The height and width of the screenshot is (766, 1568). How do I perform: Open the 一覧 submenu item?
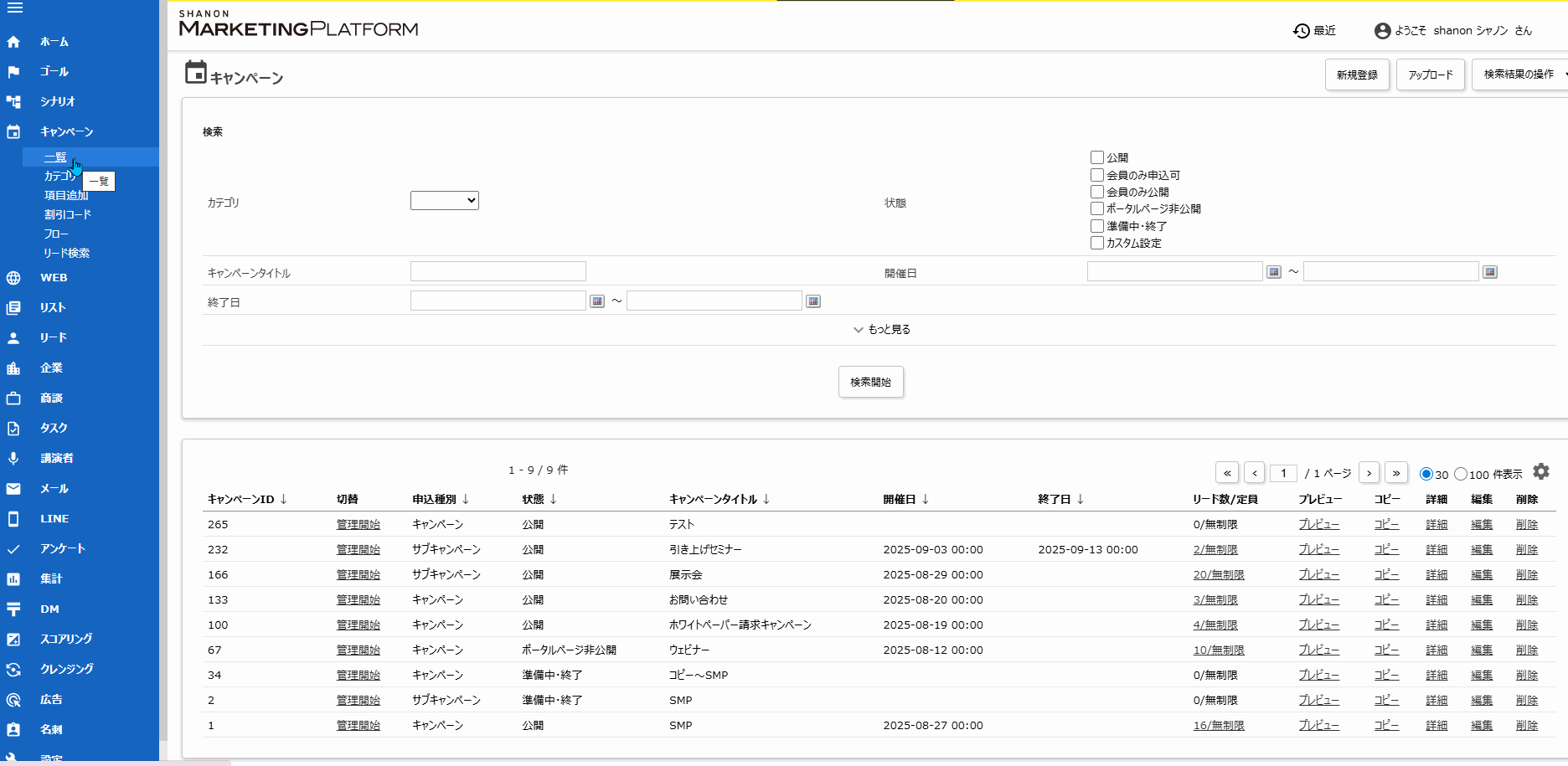[x=55, y=157]
